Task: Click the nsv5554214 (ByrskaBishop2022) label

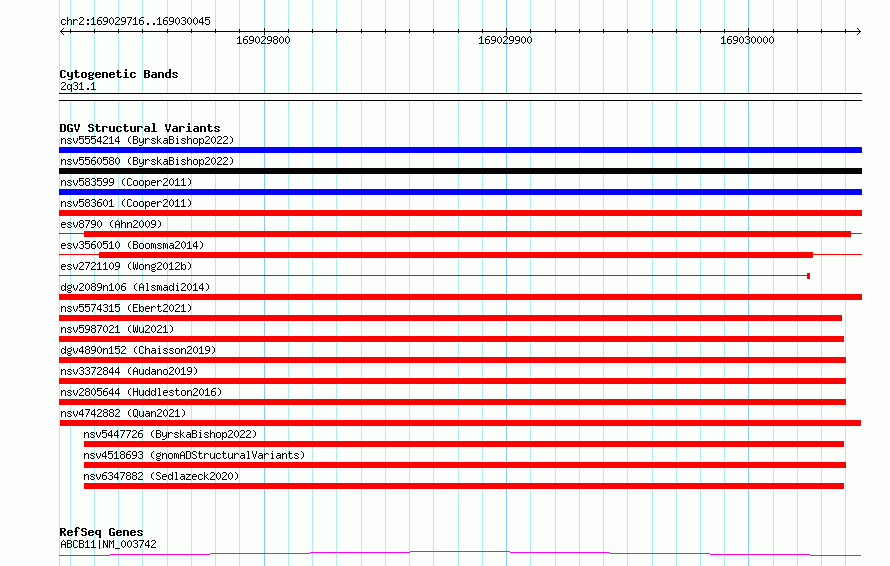Action: click(x=147, y=140)
